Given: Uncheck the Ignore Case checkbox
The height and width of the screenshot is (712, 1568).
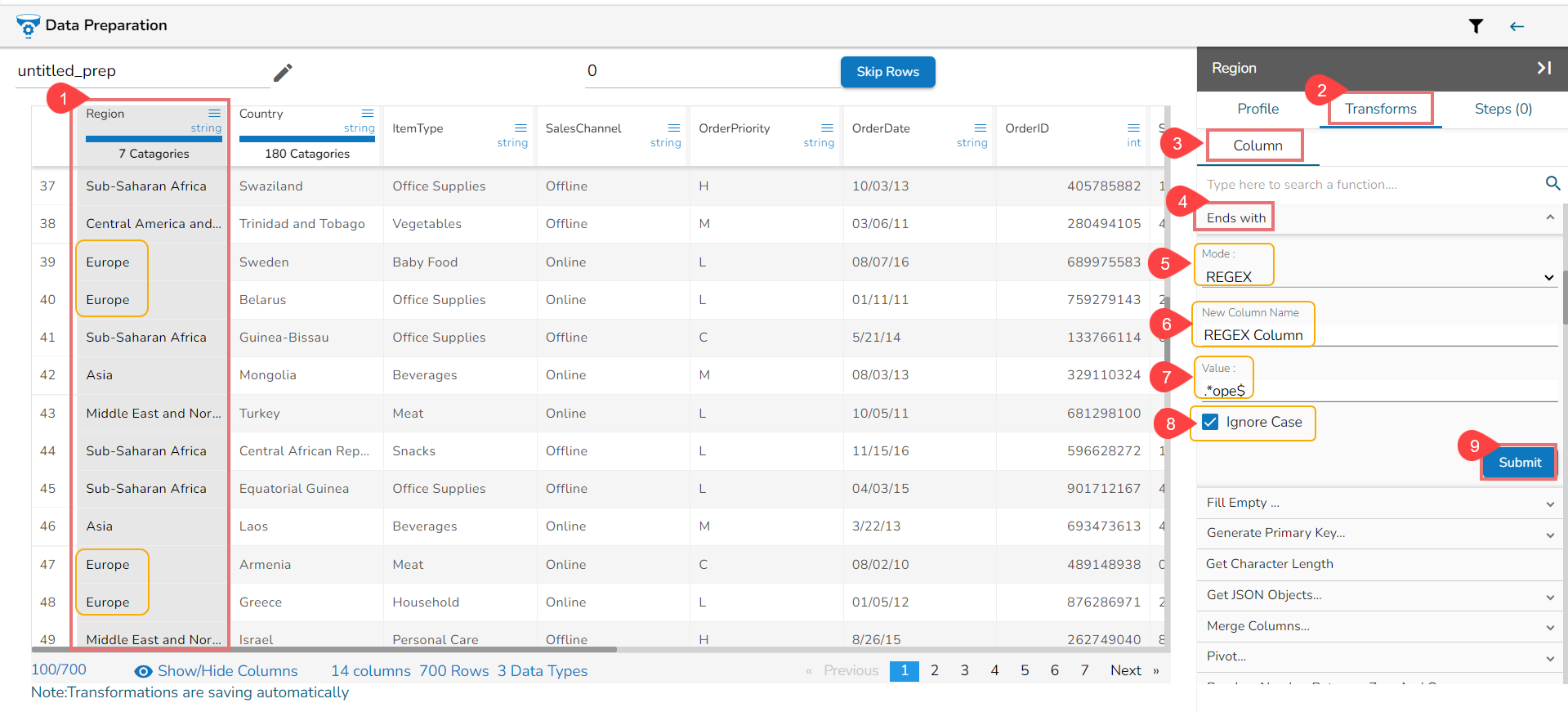Looking at the screenshot, I should 1211,422.
